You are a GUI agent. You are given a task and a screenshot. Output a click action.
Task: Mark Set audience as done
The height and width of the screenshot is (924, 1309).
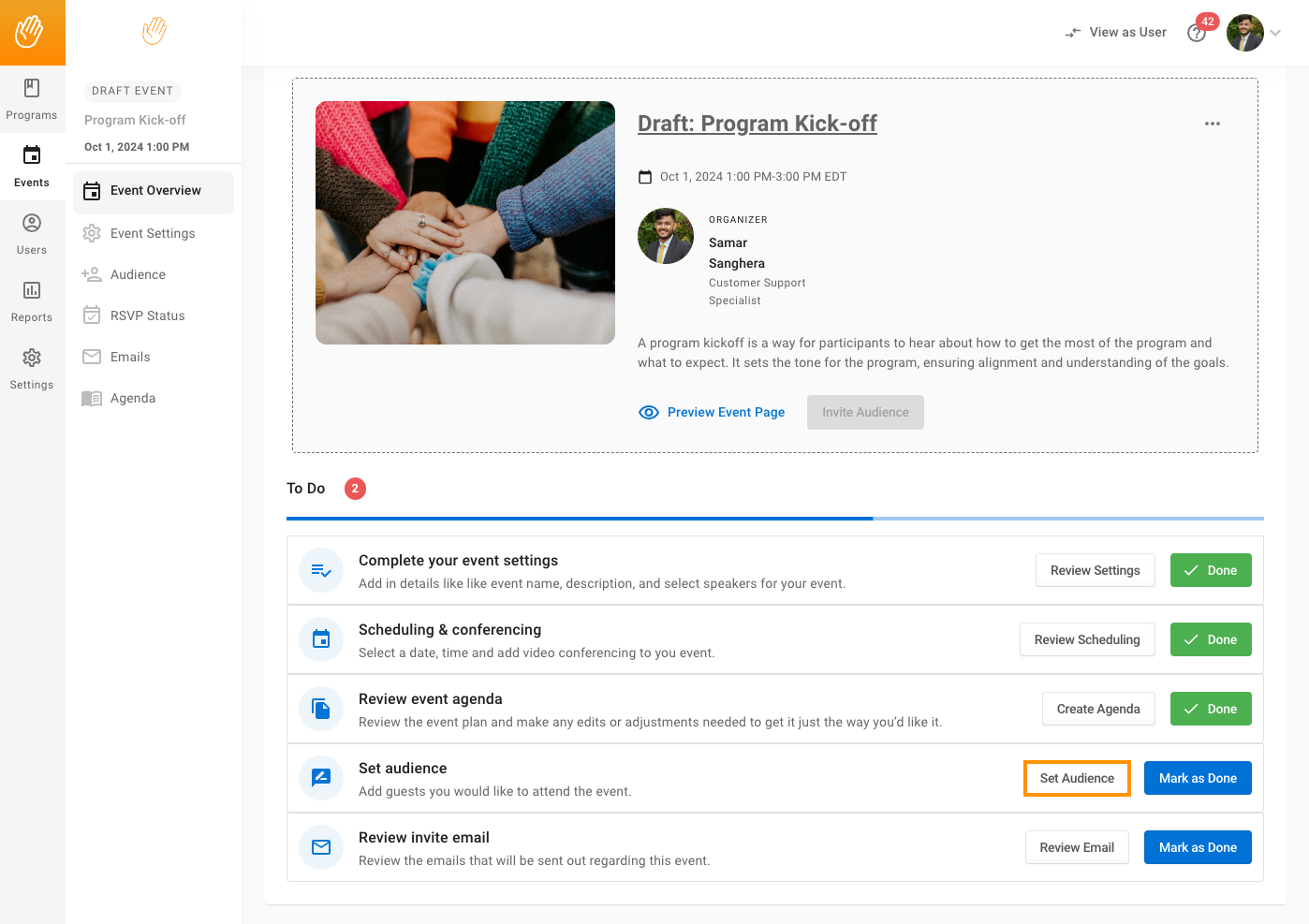click(x=1198, y=778)
